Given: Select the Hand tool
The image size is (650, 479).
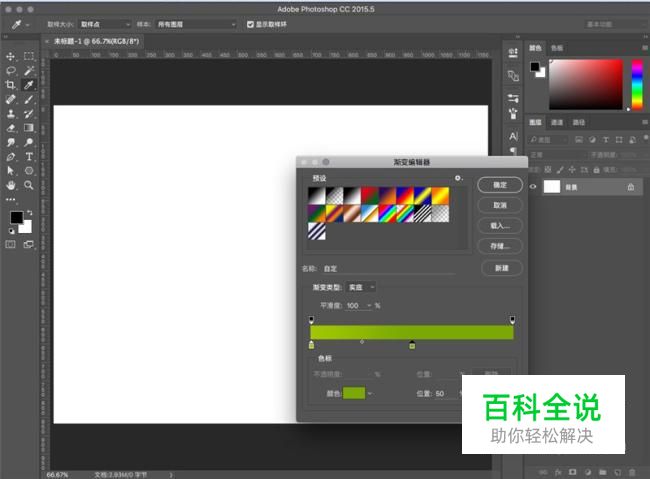Looking at the screenshot, I should (11, 185).
